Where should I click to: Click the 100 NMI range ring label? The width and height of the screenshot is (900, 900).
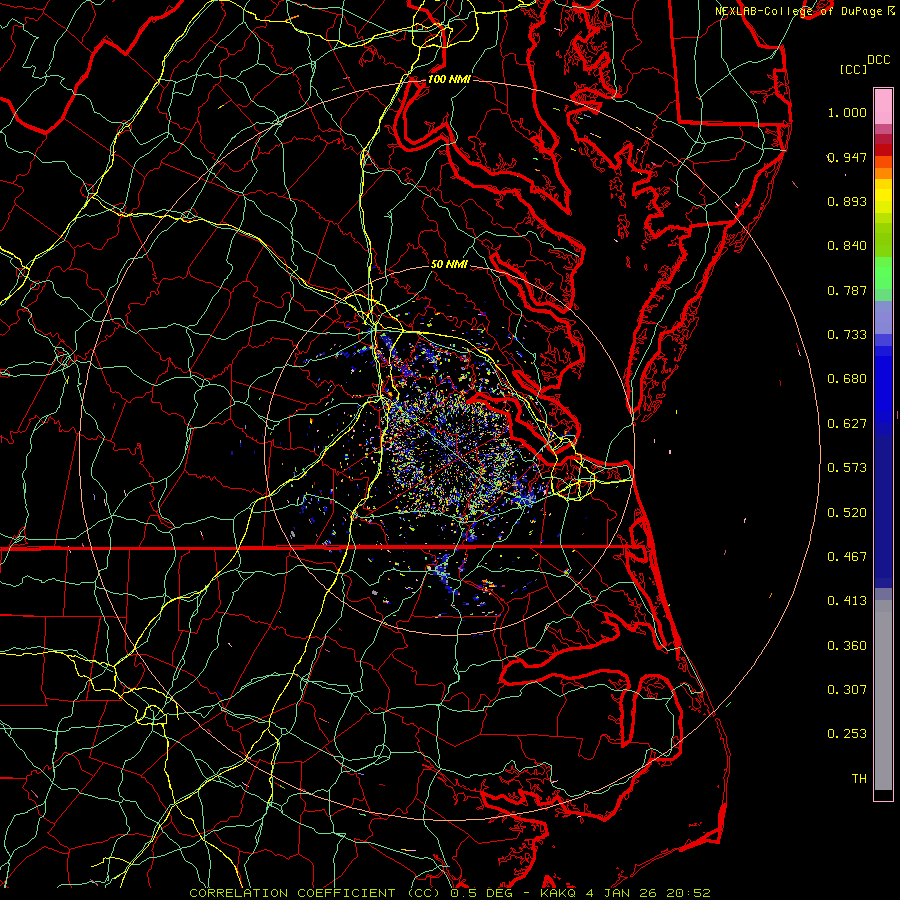(449, 79)
